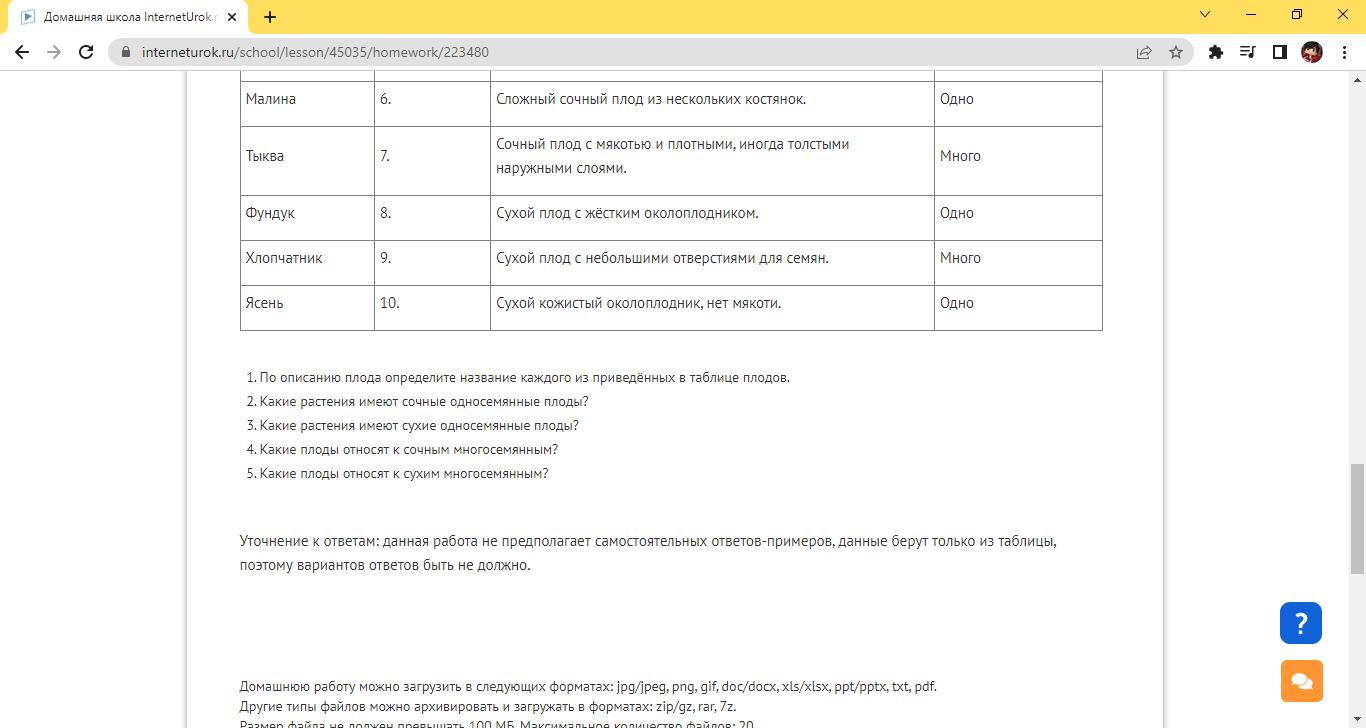Open the Extensions puzzle menu

(x=1216, y=52)
